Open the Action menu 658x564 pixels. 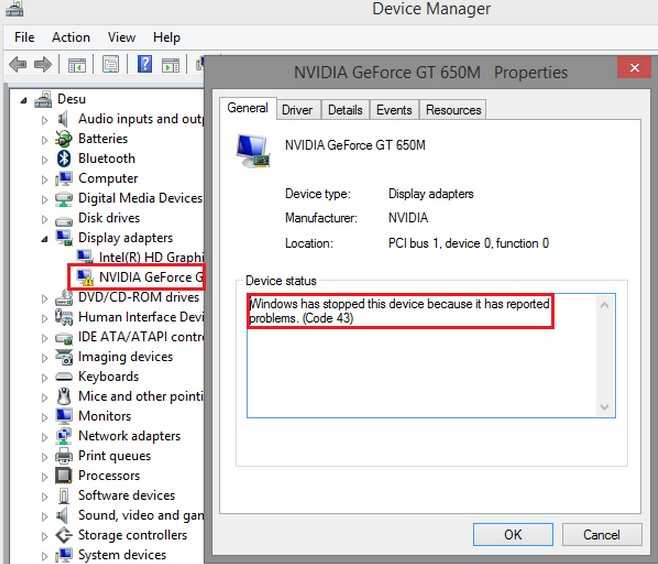[x=71, y=37]
